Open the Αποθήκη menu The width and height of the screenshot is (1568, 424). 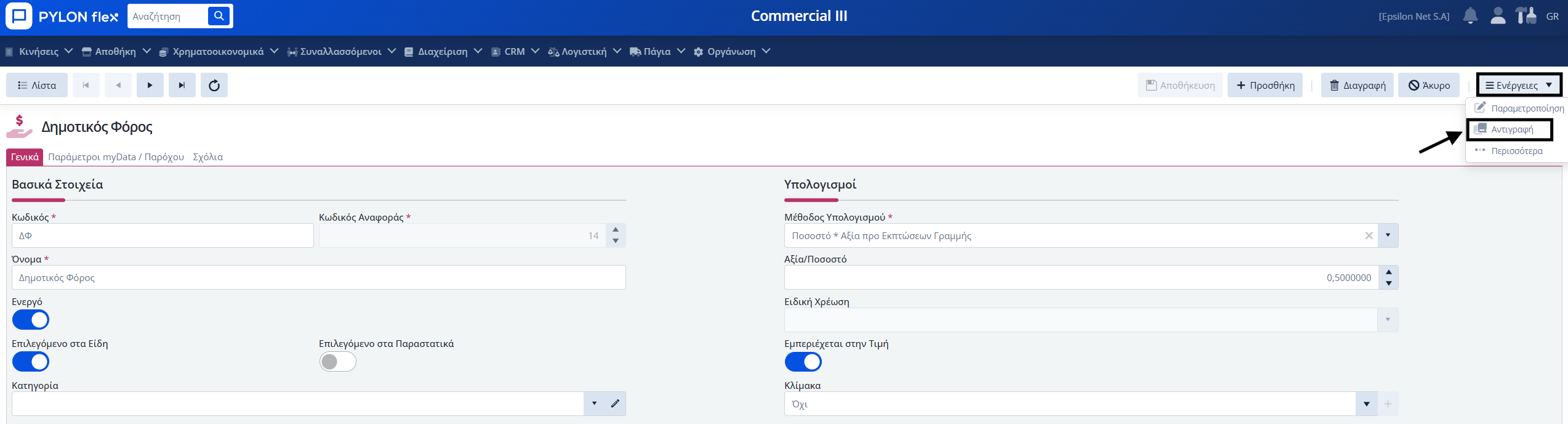tap(116, 52)
